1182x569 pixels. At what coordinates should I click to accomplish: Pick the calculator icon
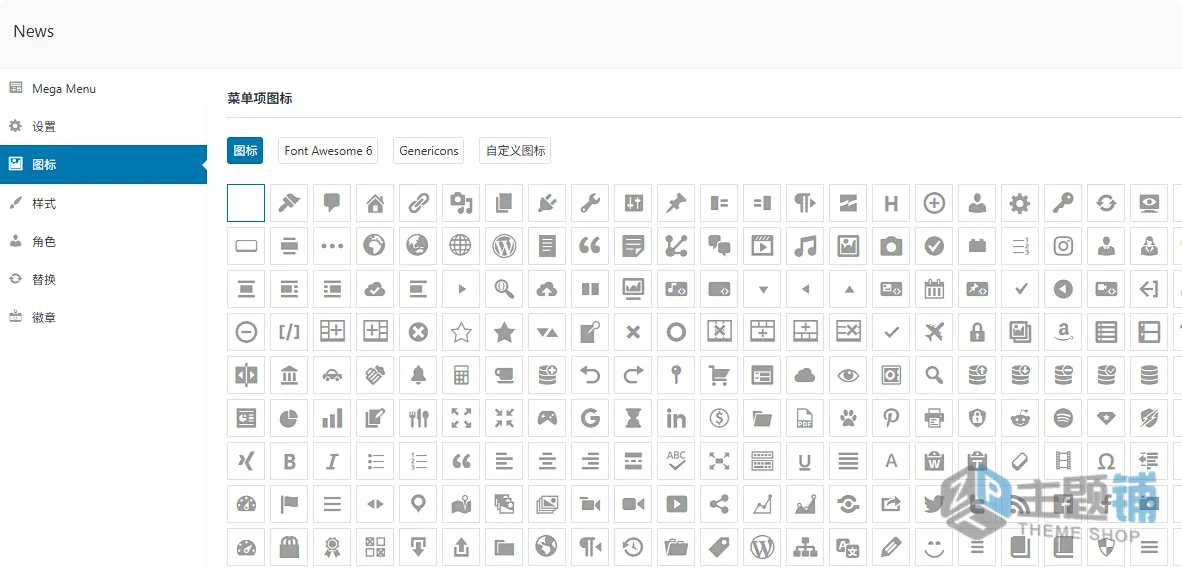461,375
